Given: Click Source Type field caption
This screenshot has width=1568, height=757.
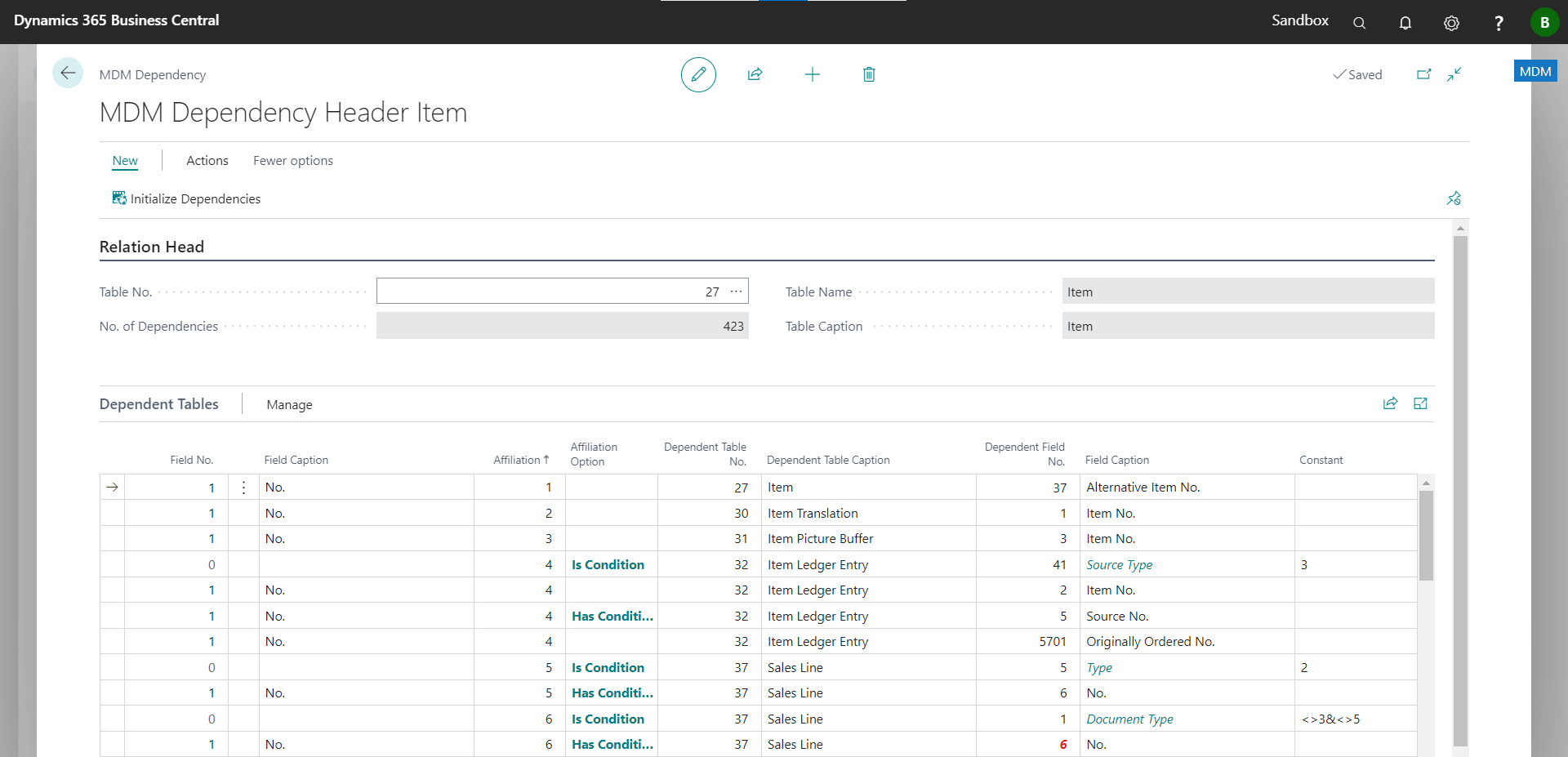Looking at the screenshot, I should coord(1119,565).
